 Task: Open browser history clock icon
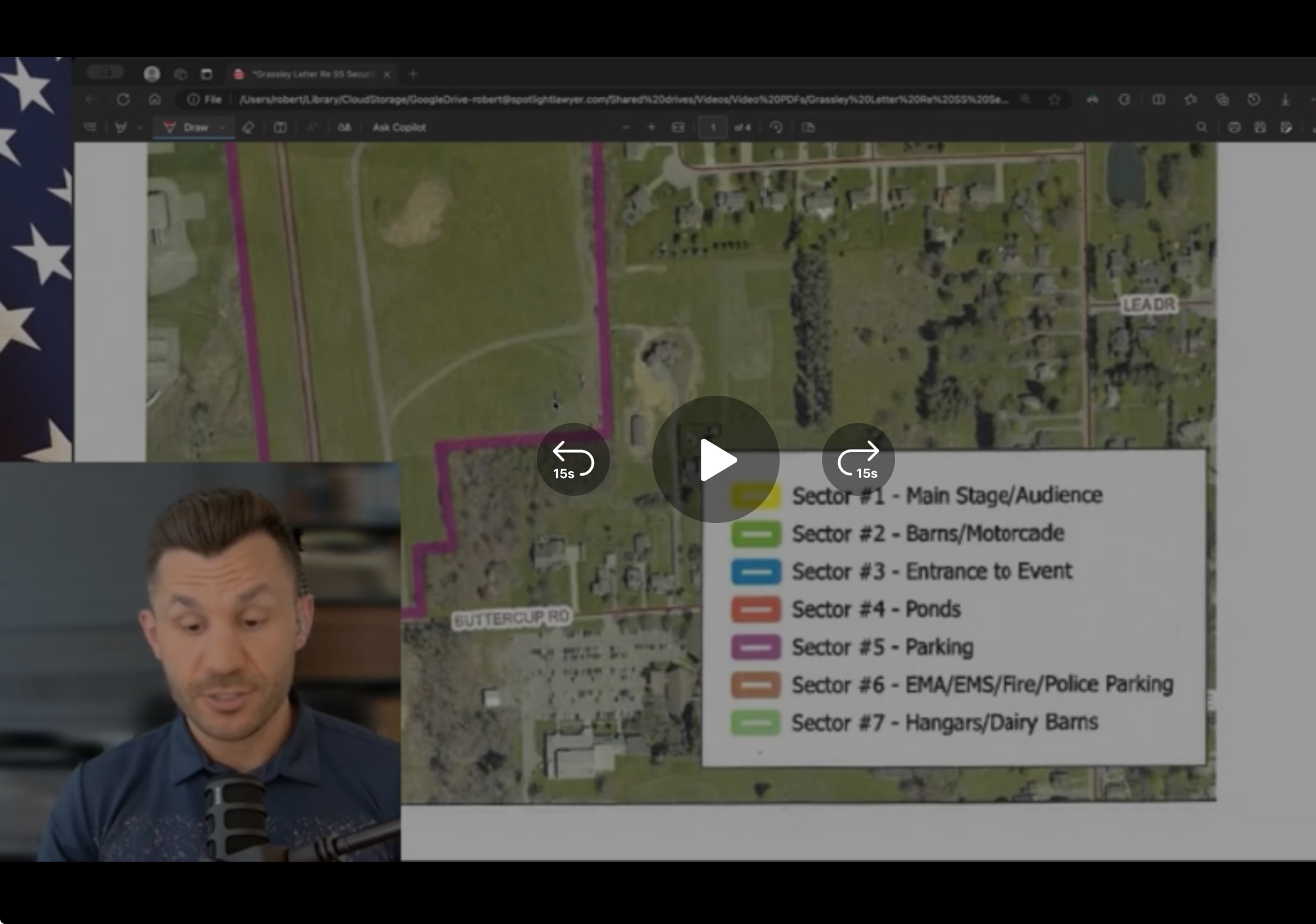click(1254, 99)
